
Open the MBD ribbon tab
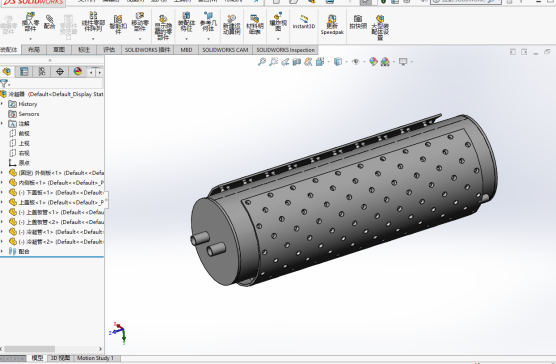[x=186, y=50]
